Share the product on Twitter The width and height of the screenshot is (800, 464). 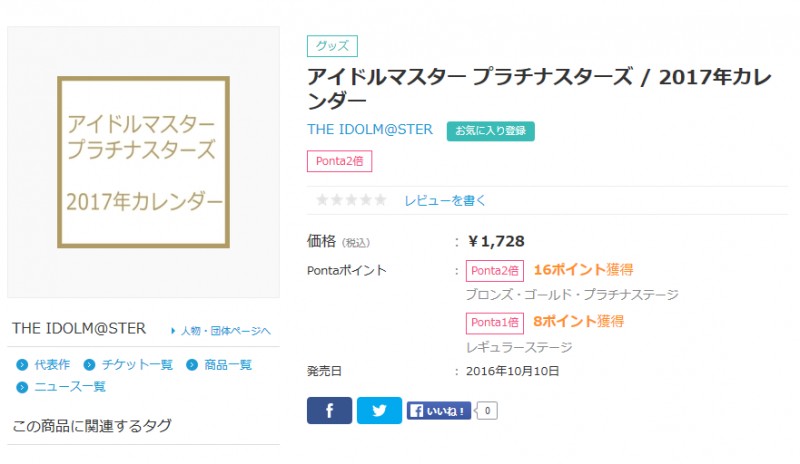pyautogui.click(x=379, y=411)
